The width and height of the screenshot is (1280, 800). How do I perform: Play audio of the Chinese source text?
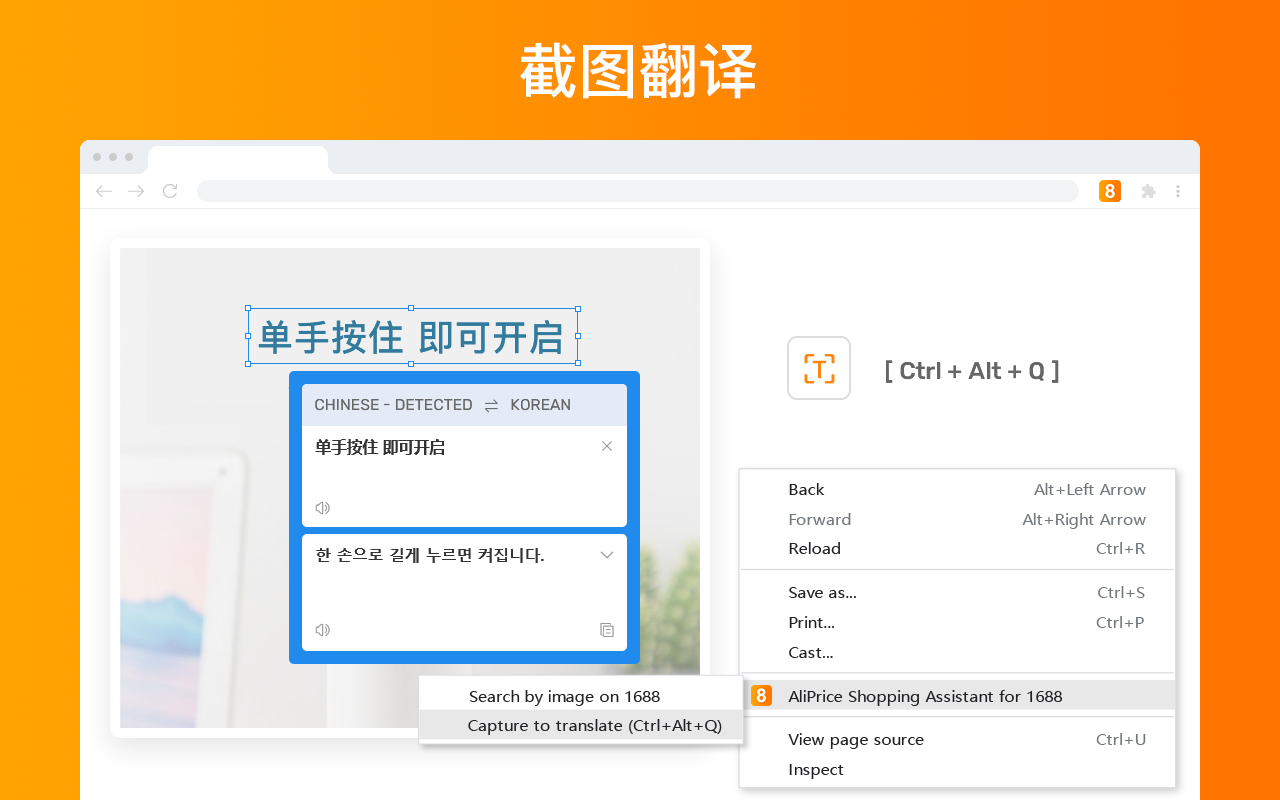[322, 507]
